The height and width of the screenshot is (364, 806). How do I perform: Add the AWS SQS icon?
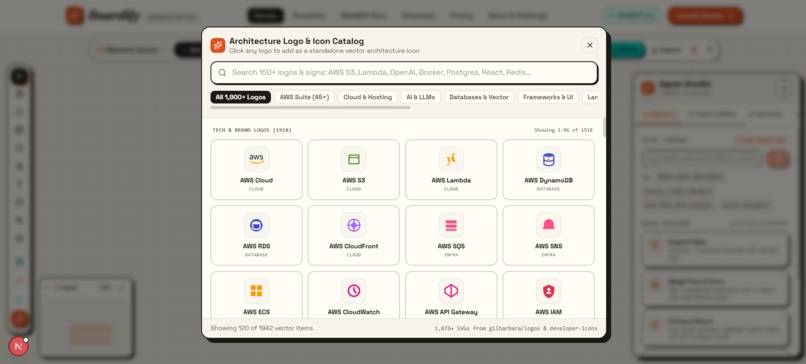pos(451,235)
